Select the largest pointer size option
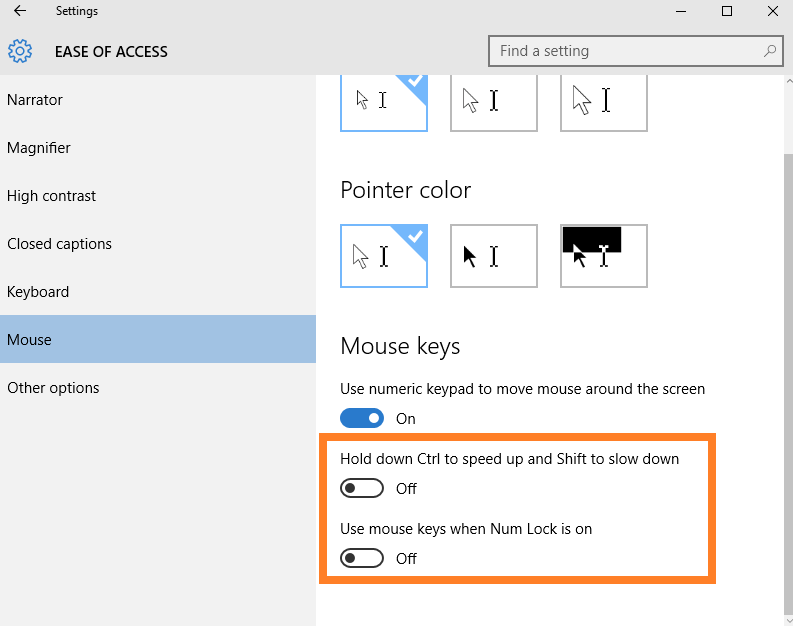This screenshot has height=626, width=793. (x=603, y=102)
